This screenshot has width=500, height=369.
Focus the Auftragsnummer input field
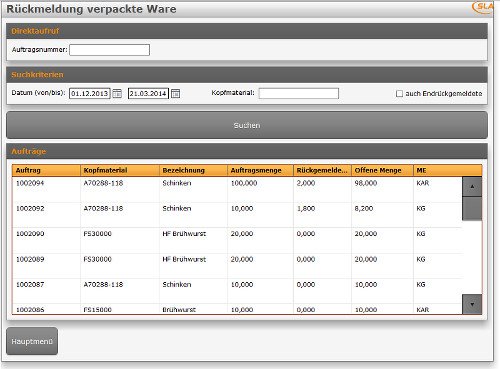point(109,50)
